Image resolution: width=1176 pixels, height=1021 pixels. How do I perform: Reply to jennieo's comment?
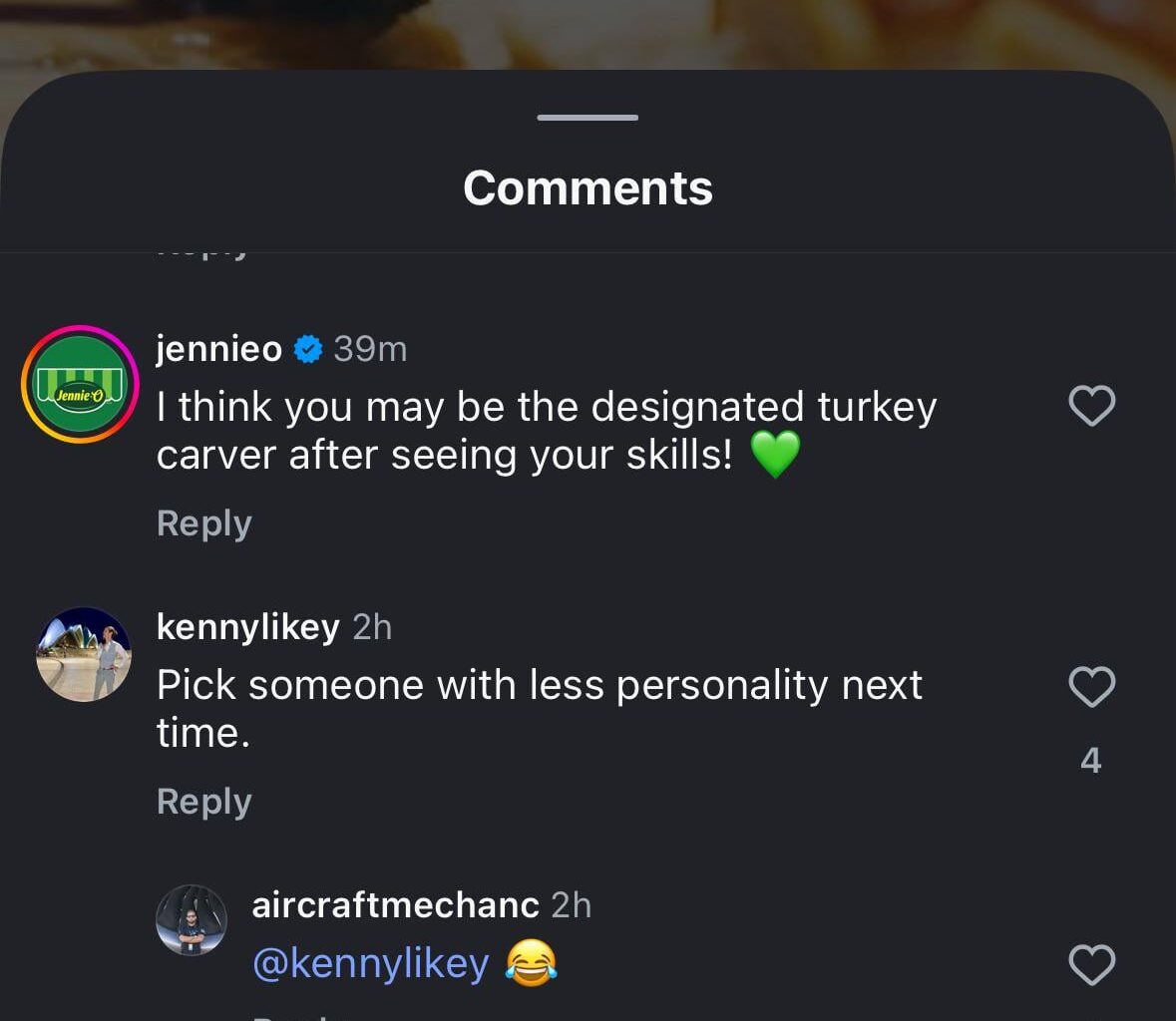(203, 521)
